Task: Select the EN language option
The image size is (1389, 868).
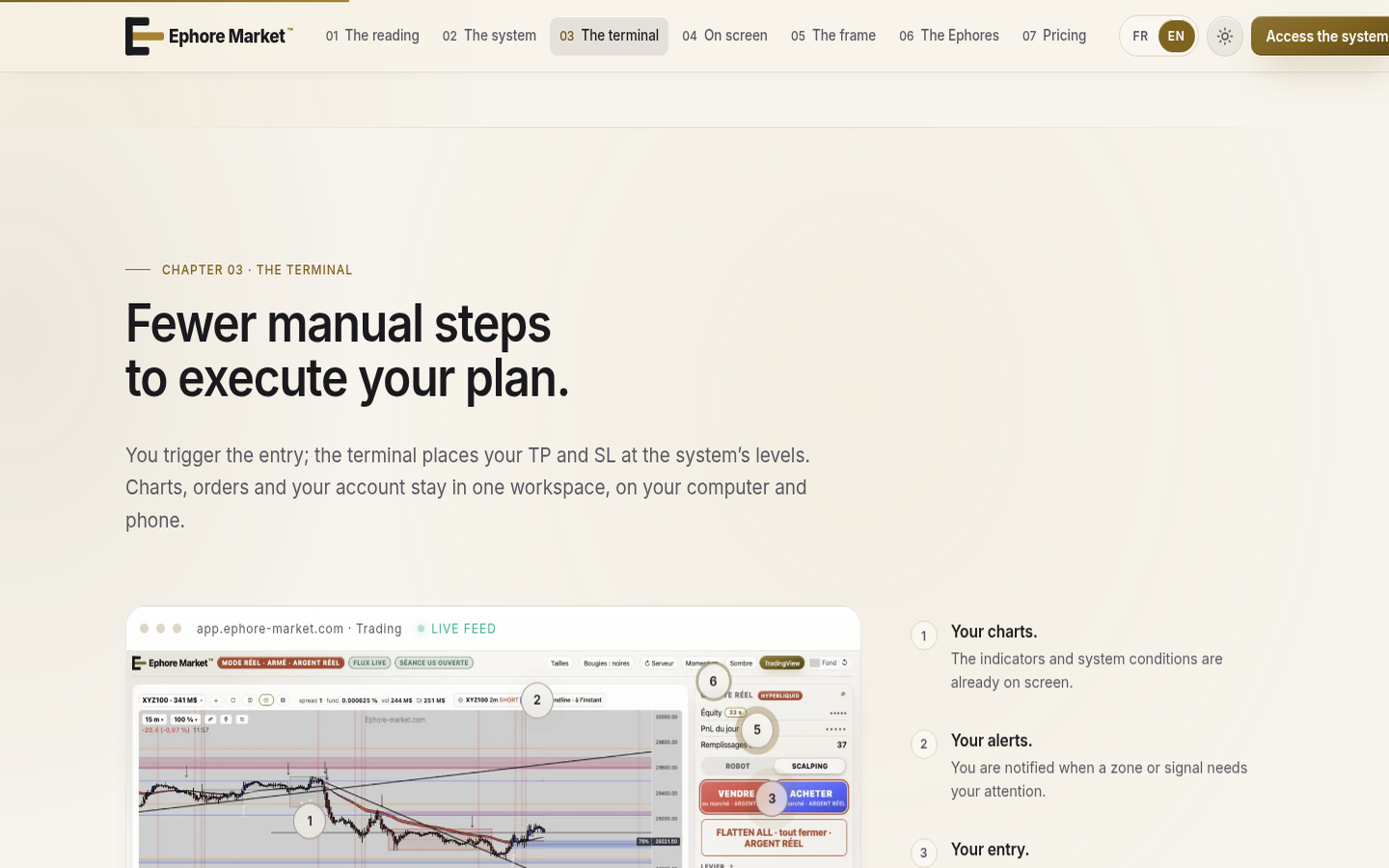Action: 1176,37
